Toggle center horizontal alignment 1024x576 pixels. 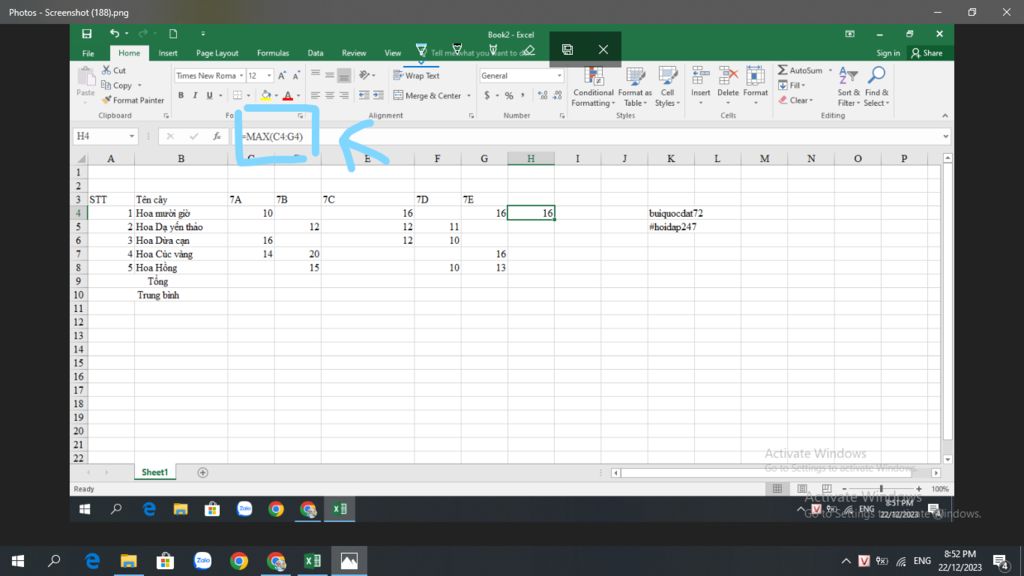click(329, 96)
